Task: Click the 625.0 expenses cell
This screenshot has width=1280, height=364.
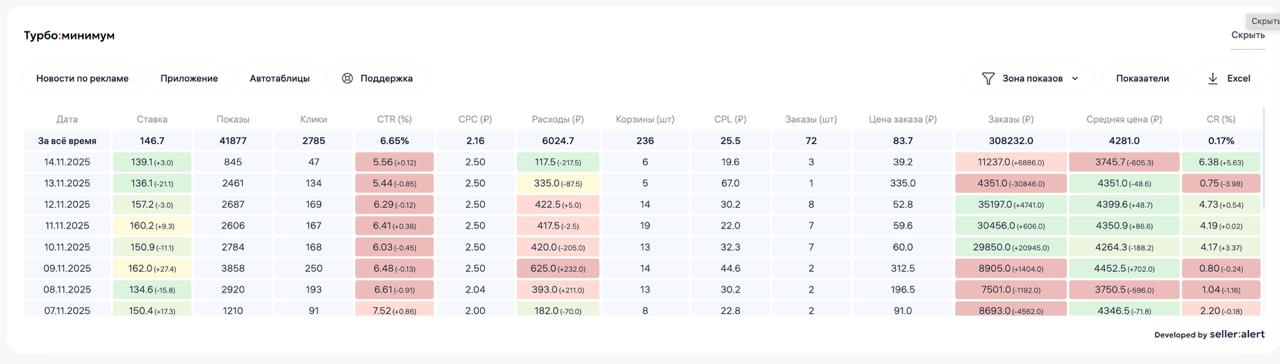Action: (x=558, y=268)
